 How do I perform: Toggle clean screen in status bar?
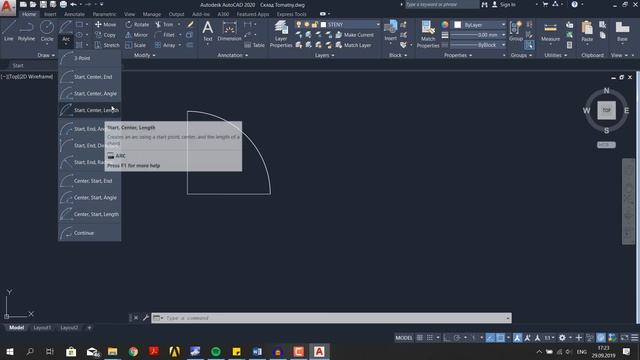pyautogui.click(x=624, y=338)
